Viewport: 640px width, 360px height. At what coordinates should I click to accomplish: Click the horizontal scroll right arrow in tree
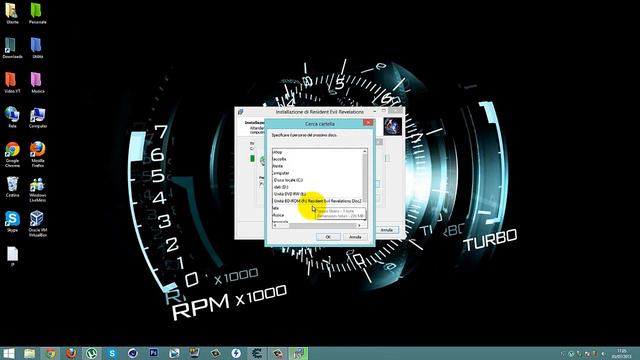(359, 225)
